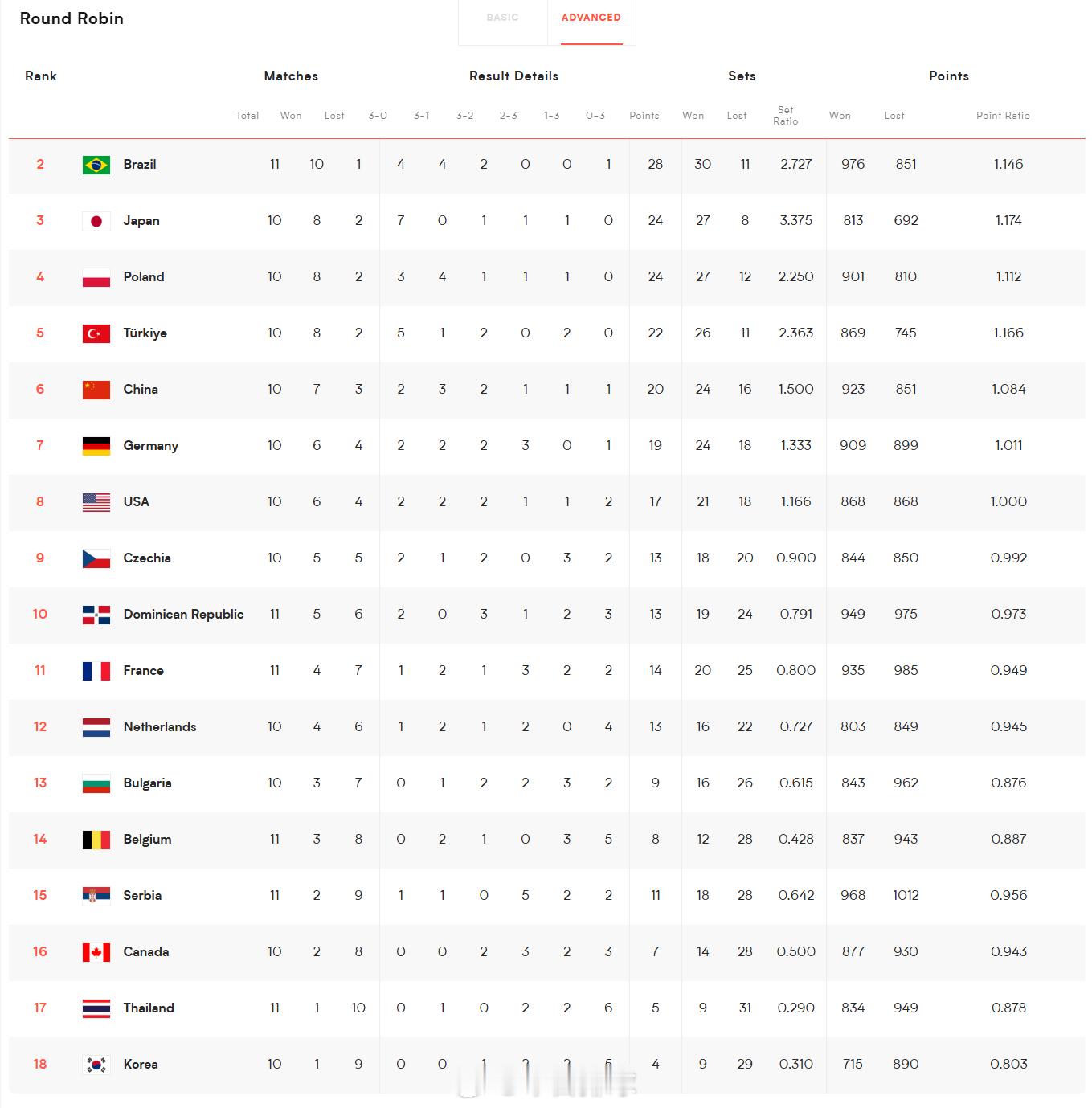This screenshot has width=1092, height=1108.
Task: Click the Japan flag icon
Action: point(96,221)
